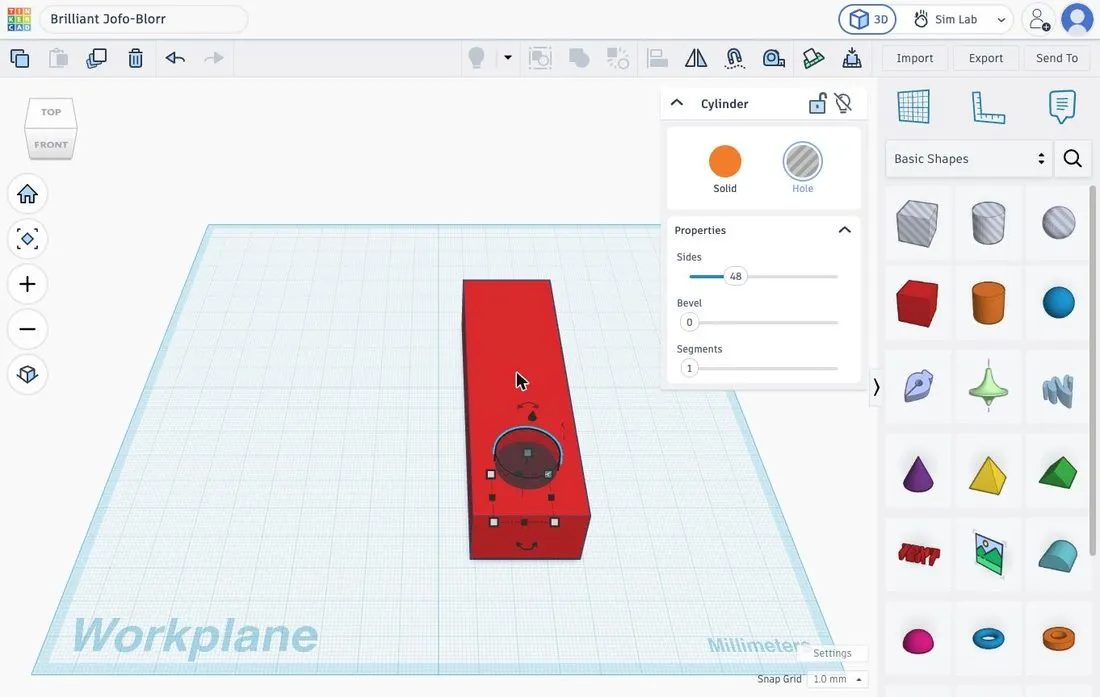Open the Sim Lab dropdown
Screen dimensions: 1100x697
pyautogui.click(x=959, y=20)
